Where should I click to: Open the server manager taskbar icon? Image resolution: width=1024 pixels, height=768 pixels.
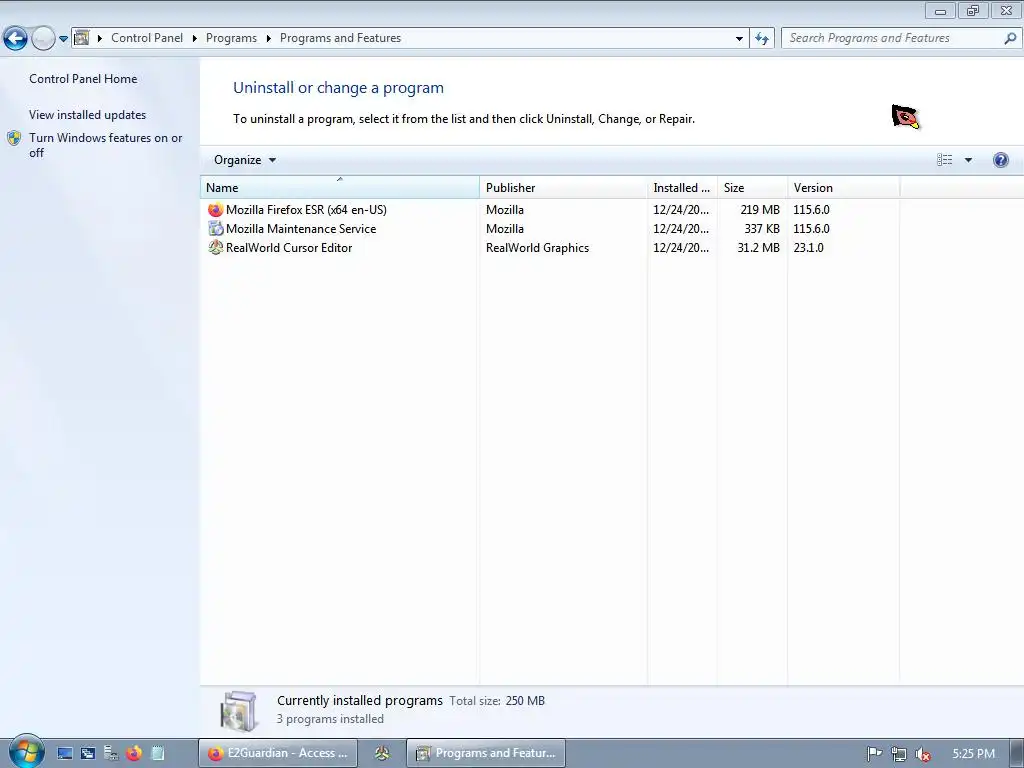(111, 754)
